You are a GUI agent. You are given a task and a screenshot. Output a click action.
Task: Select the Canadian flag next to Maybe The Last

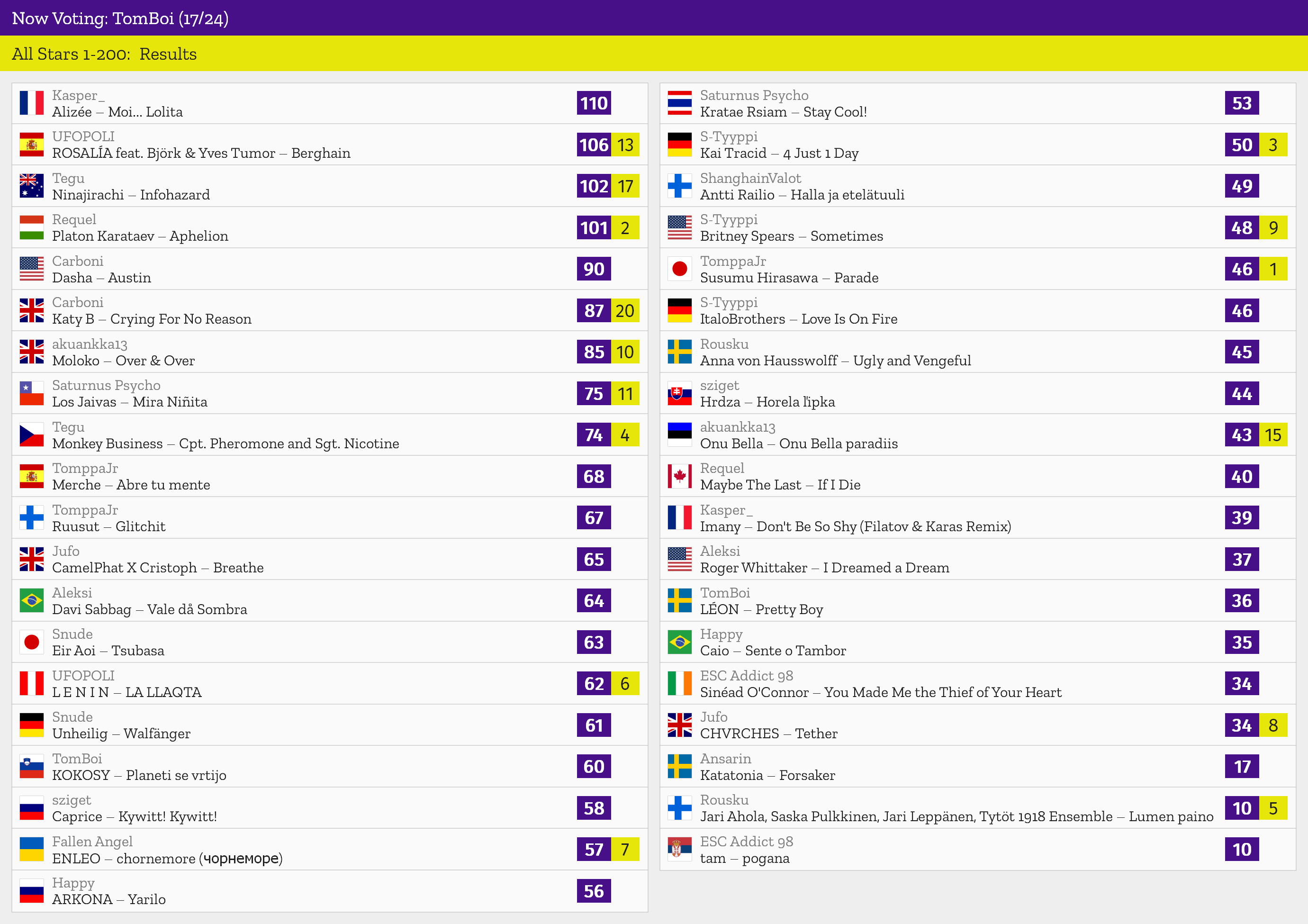pos(680,476)
